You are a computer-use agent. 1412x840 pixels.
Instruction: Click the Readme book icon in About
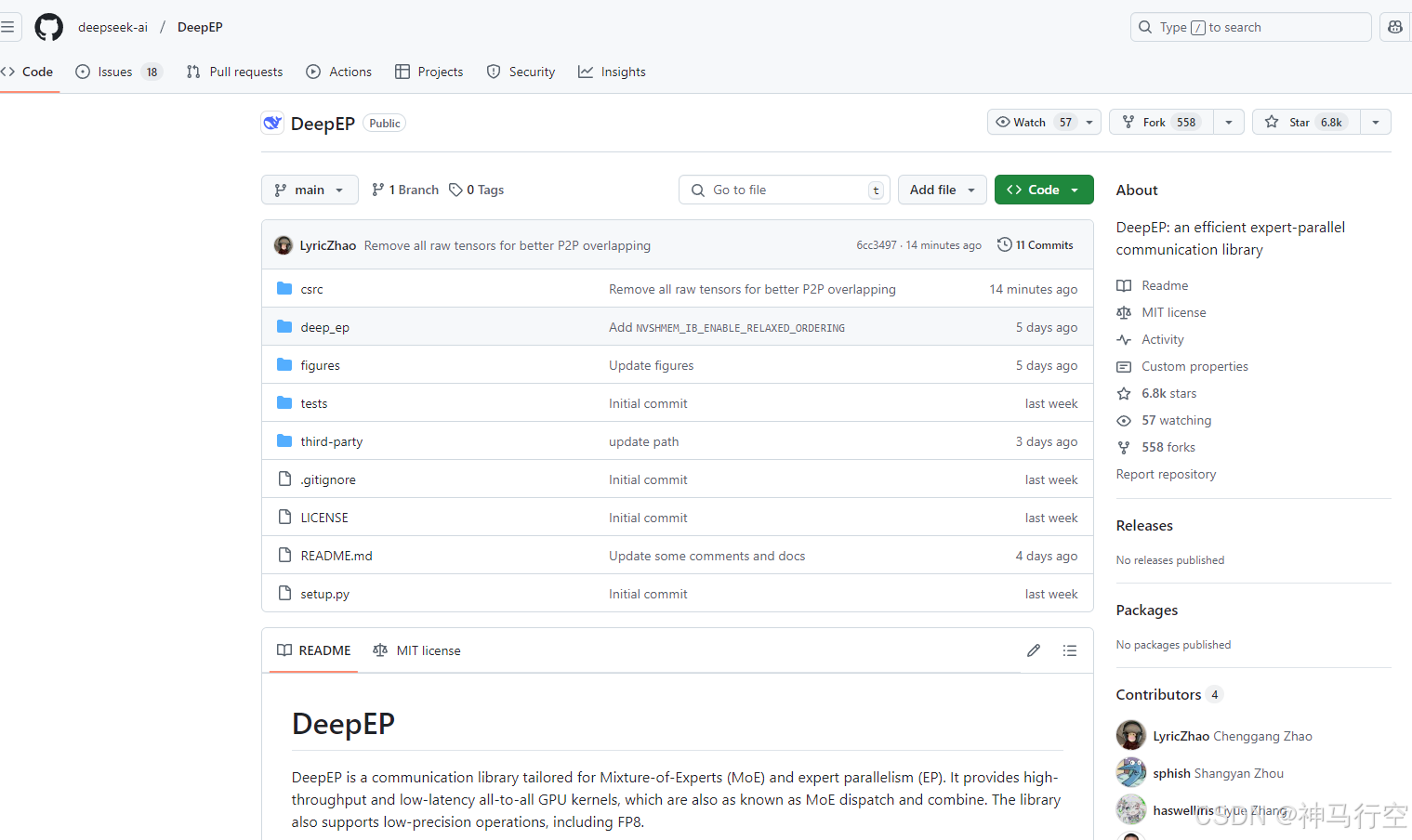tap(1124, 285)
